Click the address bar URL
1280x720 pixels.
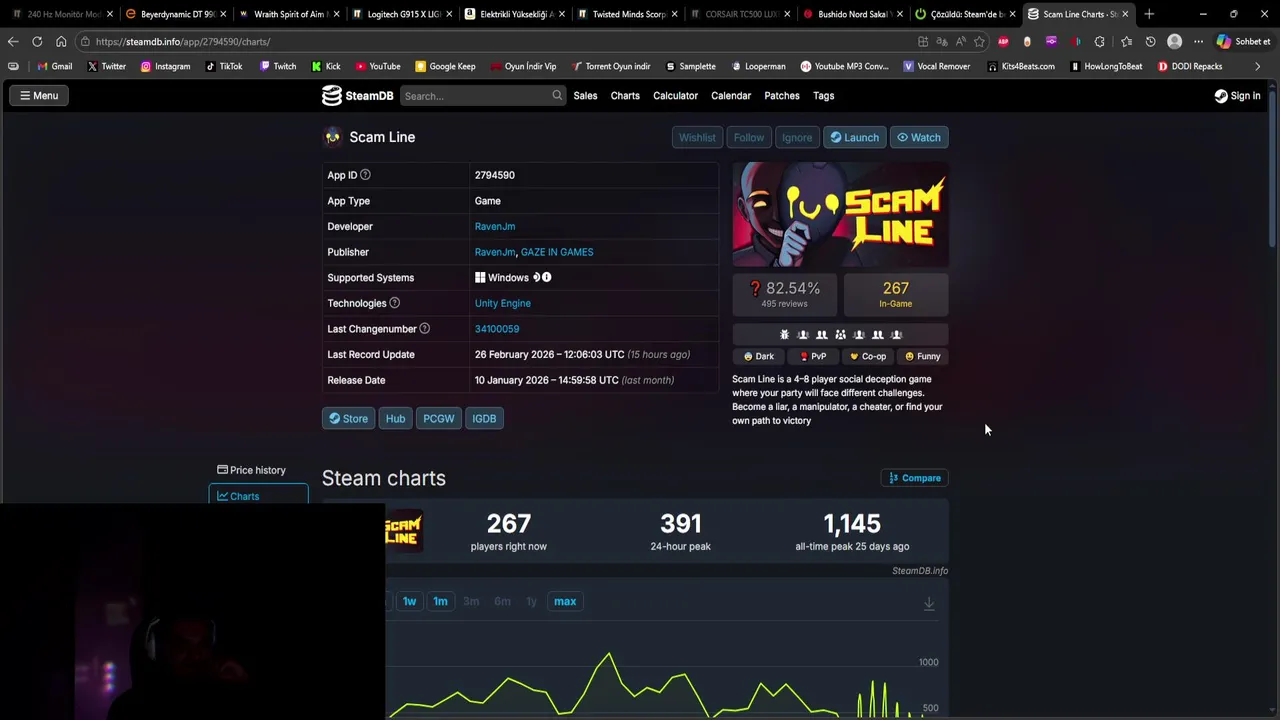(x=183, y=42)
